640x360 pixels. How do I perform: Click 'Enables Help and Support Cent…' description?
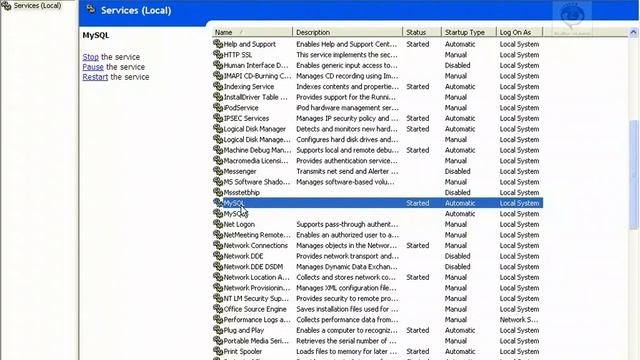[347, 44]
